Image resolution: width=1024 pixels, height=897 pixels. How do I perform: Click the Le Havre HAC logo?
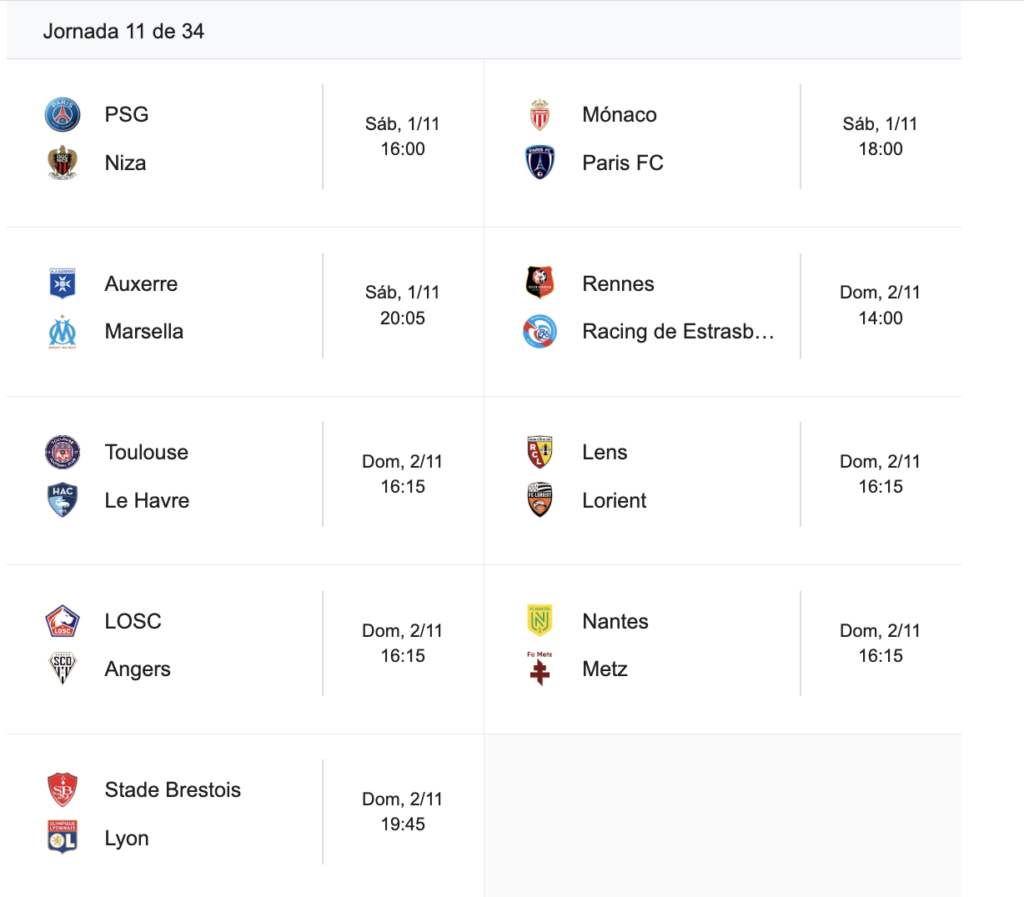click(x=62, y=501)
